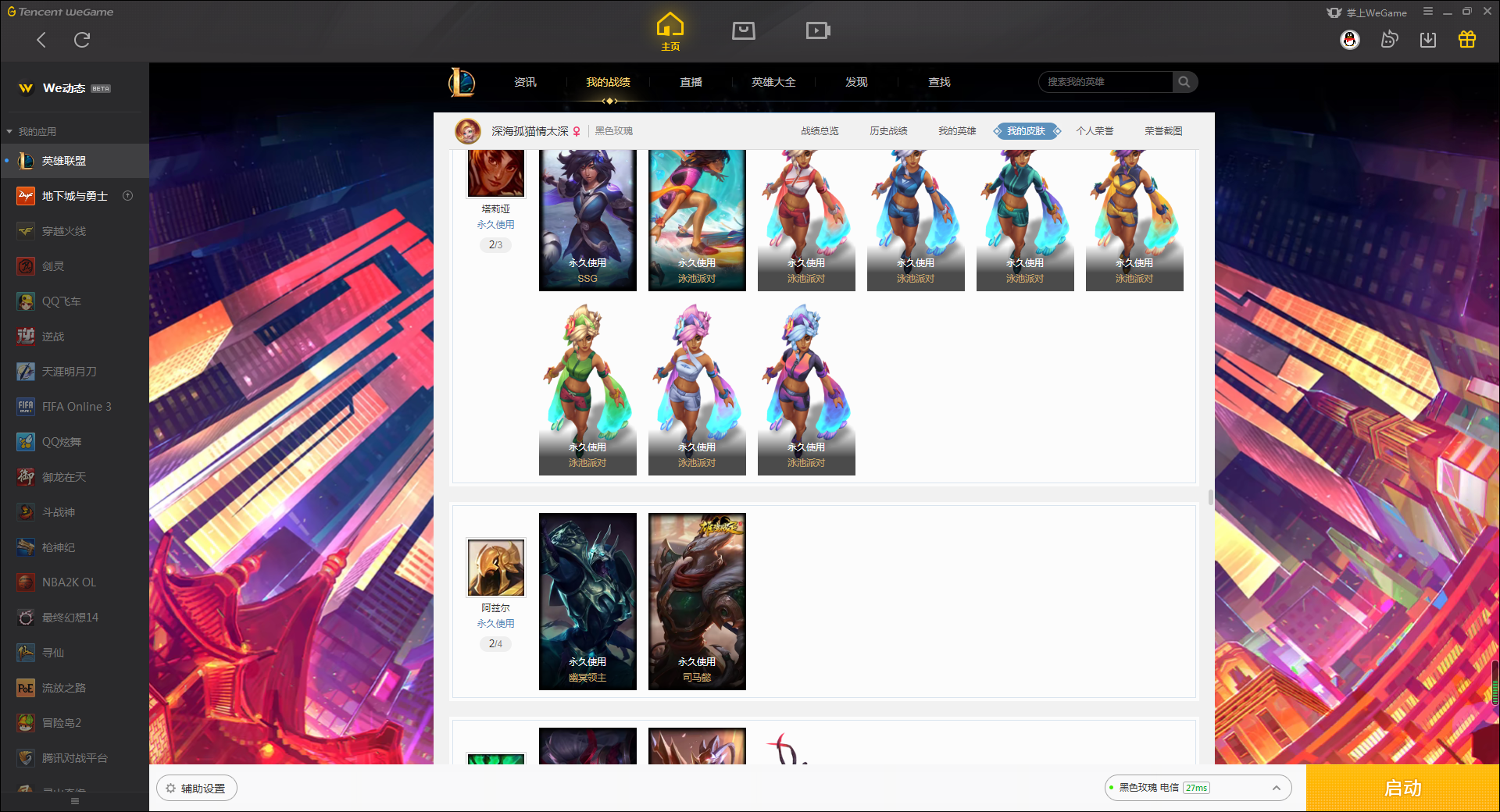Switch to 历史战绩 sub-tab
The width and height of the screenshot is (1500, 812).
pos(888,131)
